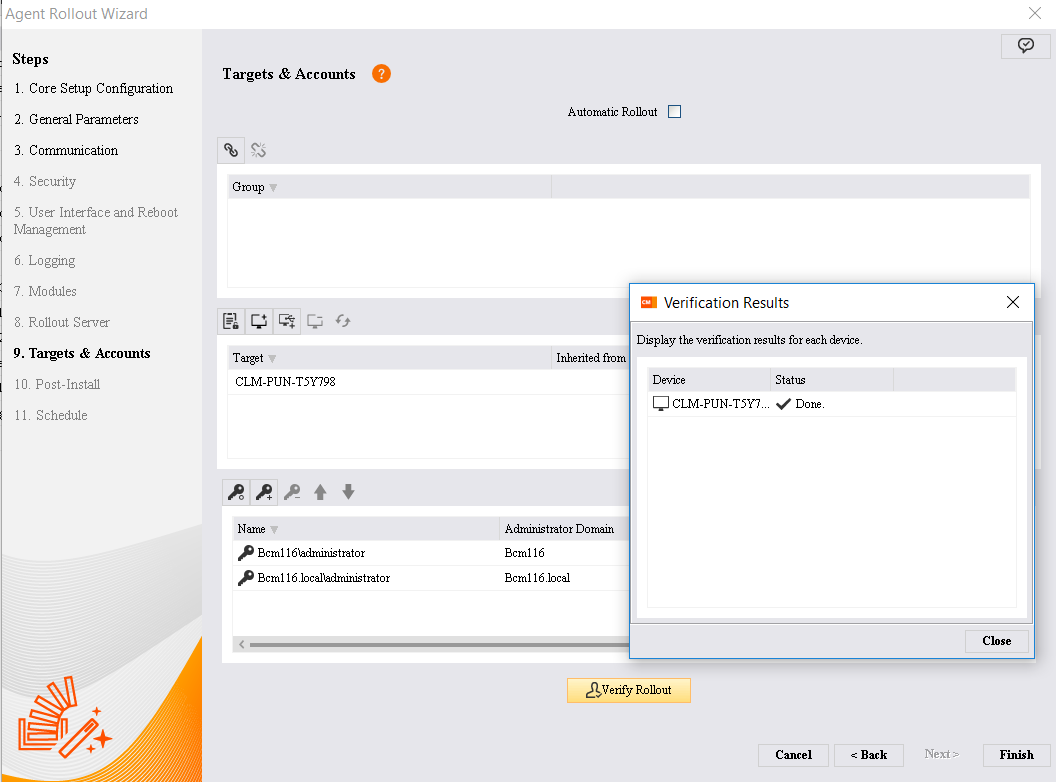Click the link group icon above Group table
The width and height of the screenshot is (1056, 782).
click(x=231, y=151)
